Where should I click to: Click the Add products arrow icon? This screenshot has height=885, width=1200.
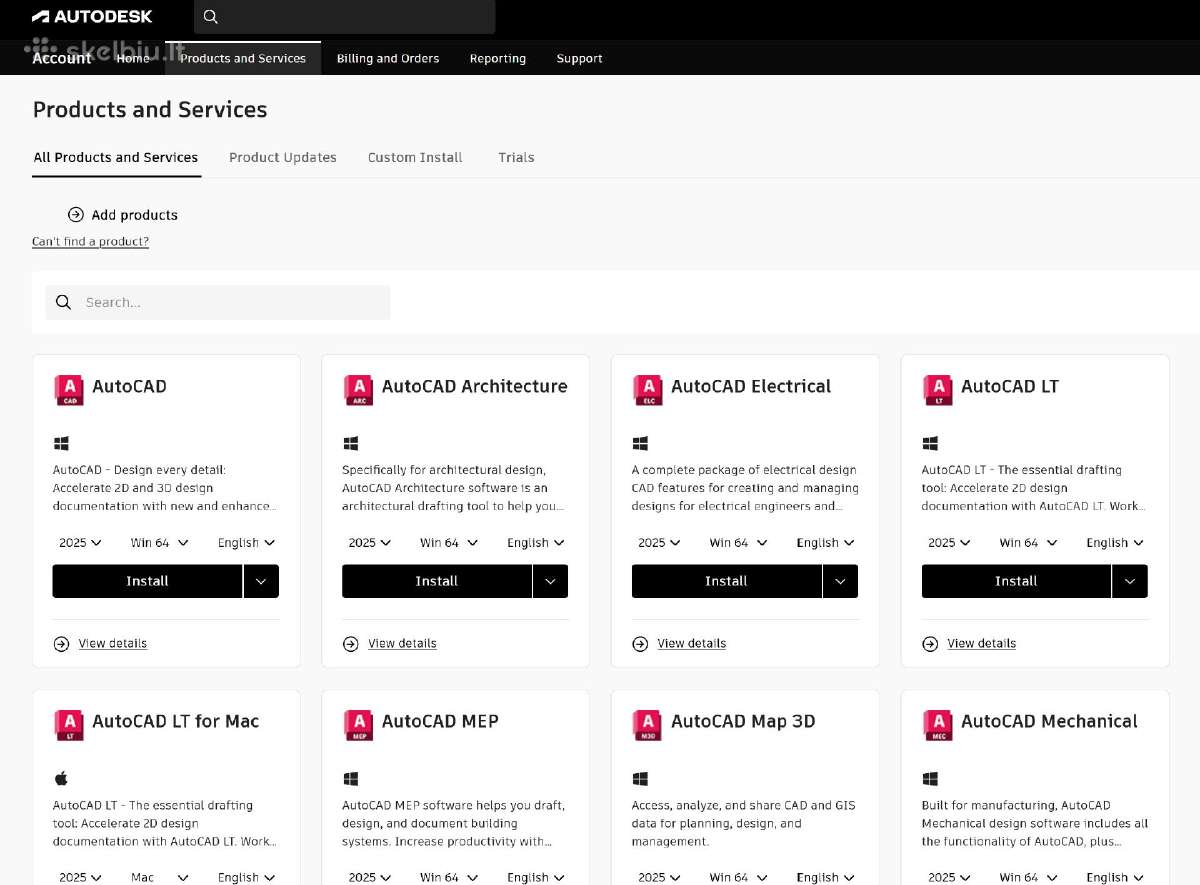coord(75,215)
